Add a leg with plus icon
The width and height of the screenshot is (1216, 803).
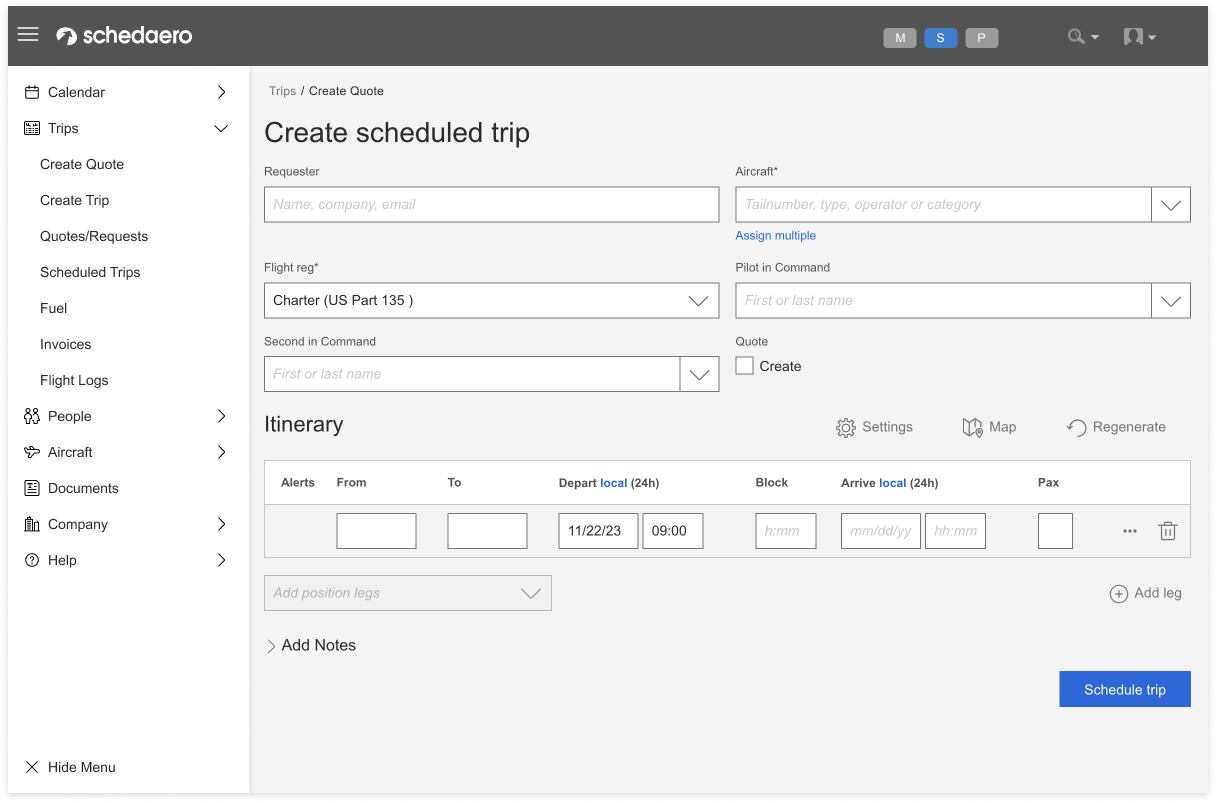pyautogui.click(x=1119, y=594)
